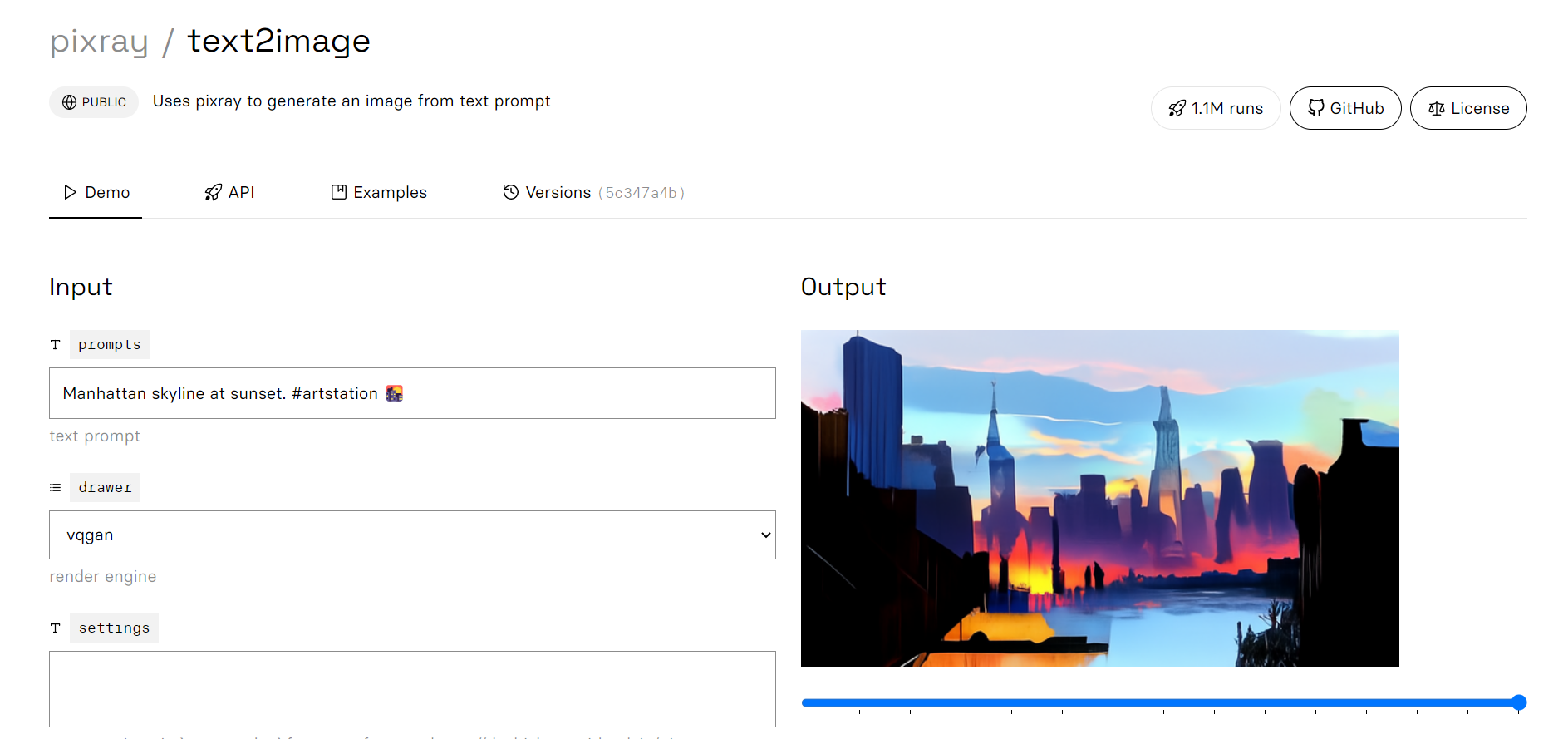Click the rocket icon beside 1.1M runs
The width and height of the screenshot is (1568, 739).
coord(1177,108)
